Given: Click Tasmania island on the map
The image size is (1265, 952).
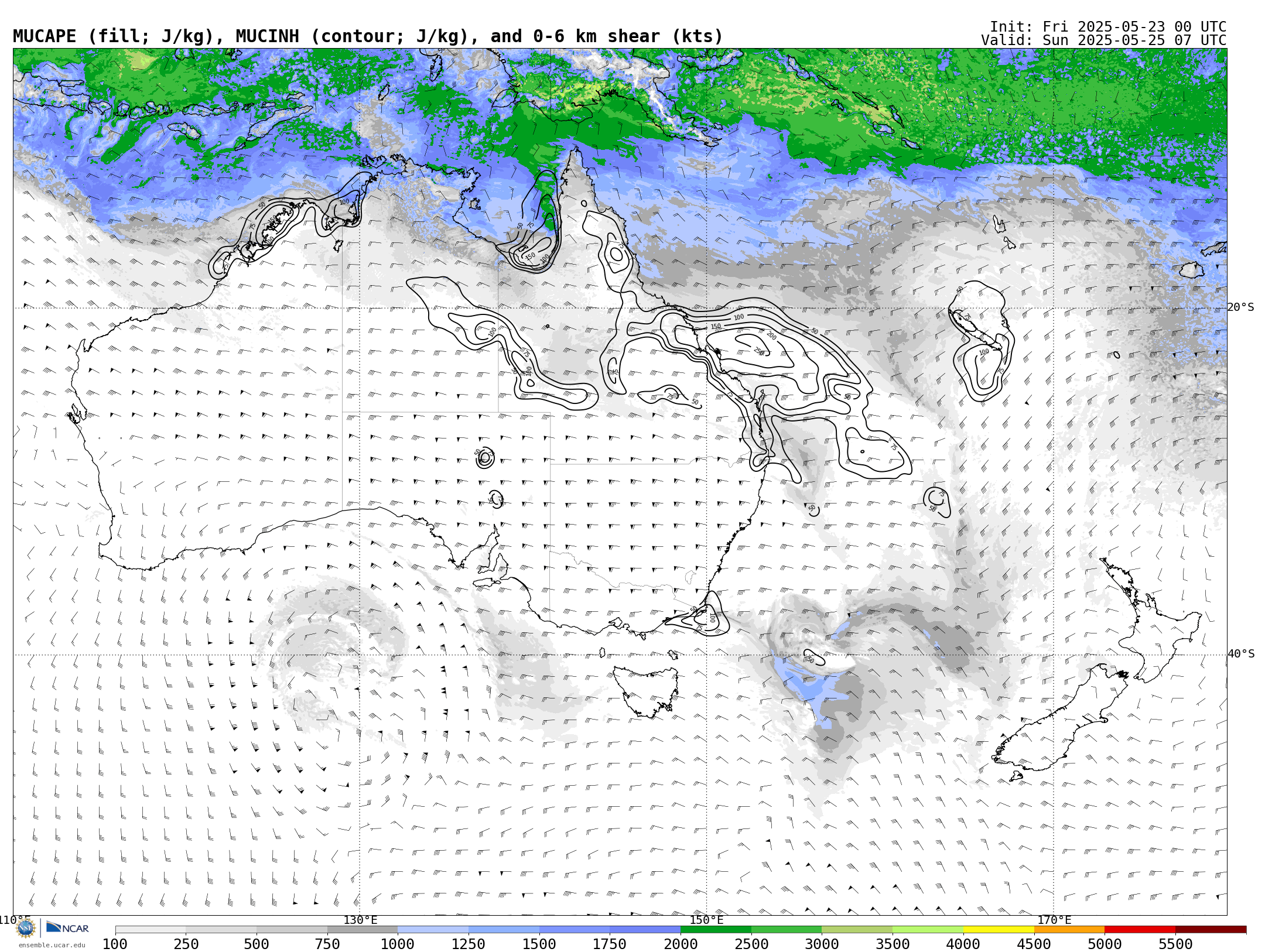Looking at the screenshot, I should pyautogui.click(x=647, y=691).
